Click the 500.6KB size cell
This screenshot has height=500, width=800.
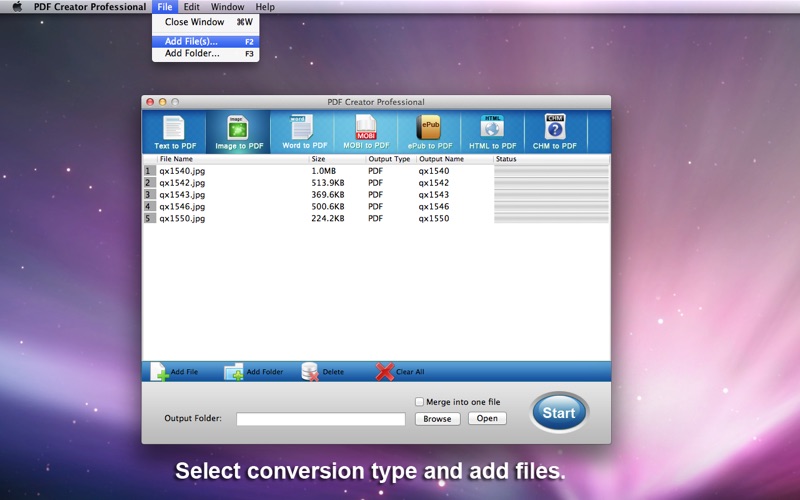pos(328,206)
